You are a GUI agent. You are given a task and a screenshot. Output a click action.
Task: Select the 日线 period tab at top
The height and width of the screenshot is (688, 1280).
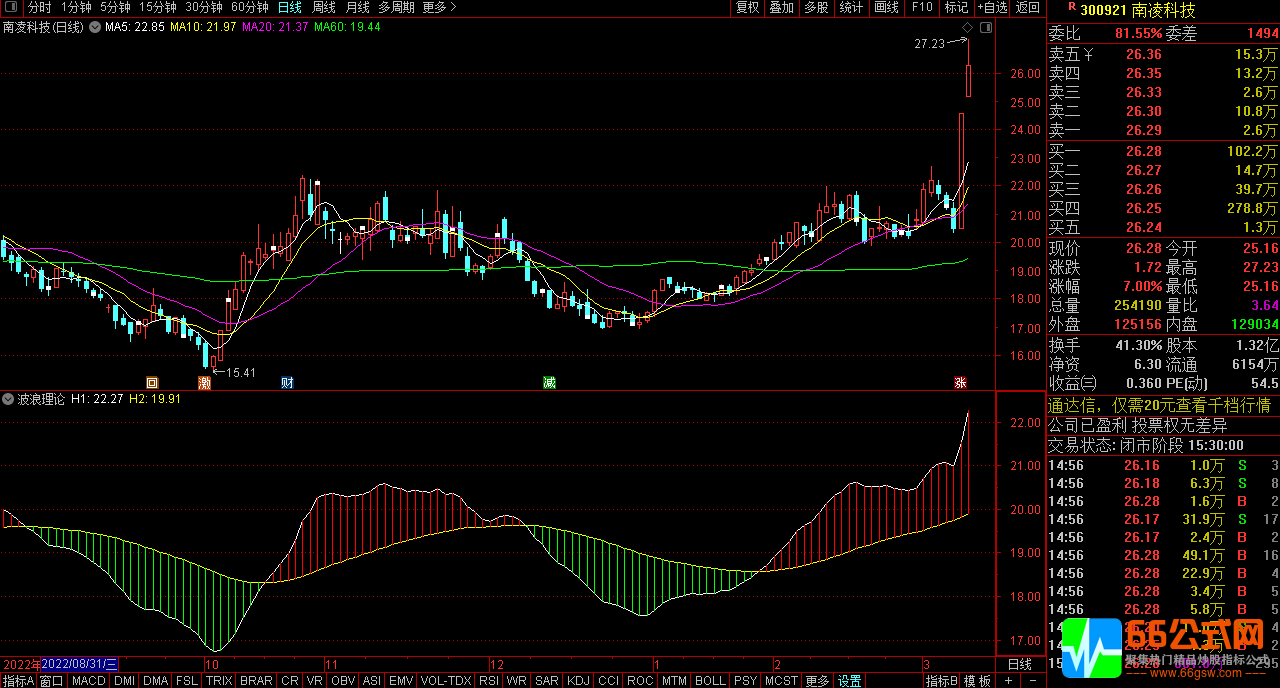(290, 7)
